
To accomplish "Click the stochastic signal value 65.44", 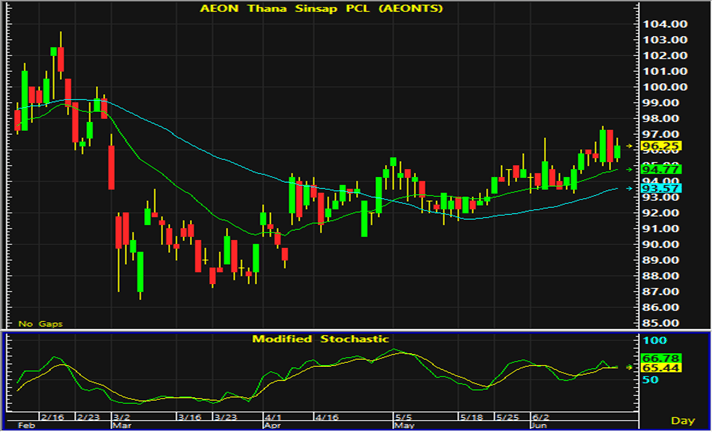I will coord(660,367).
